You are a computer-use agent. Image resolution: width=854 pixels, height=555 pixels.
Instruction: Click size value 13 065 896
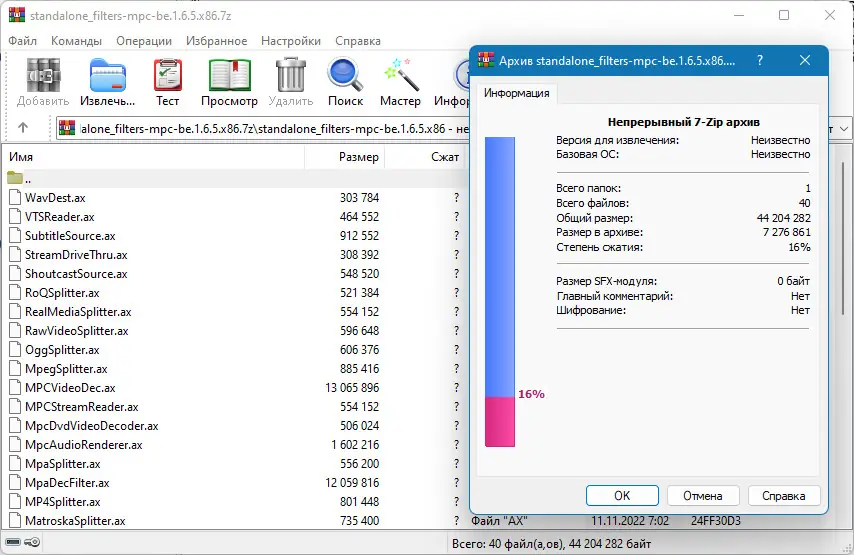[x=352, y=387]
